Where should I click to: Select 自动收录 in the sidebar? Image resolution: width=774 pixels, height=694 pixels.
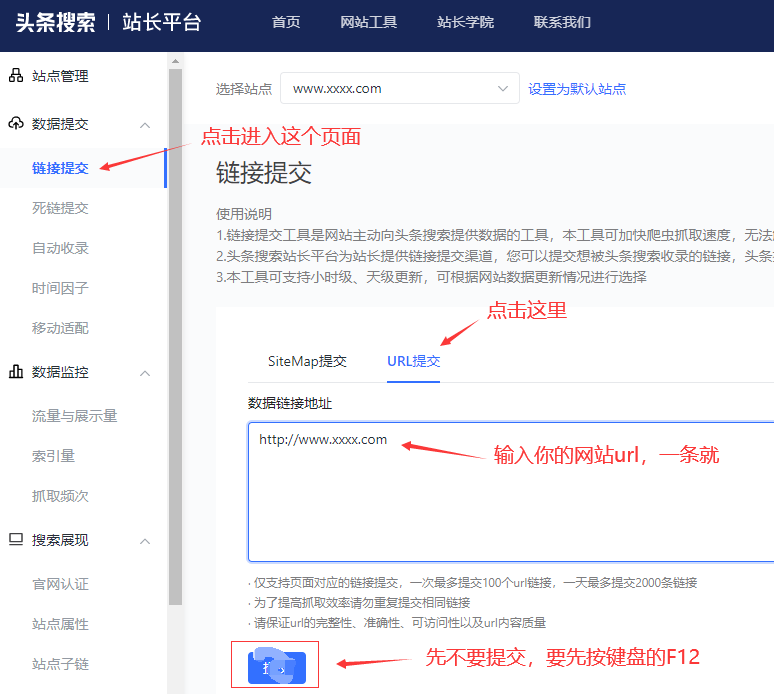60,248
